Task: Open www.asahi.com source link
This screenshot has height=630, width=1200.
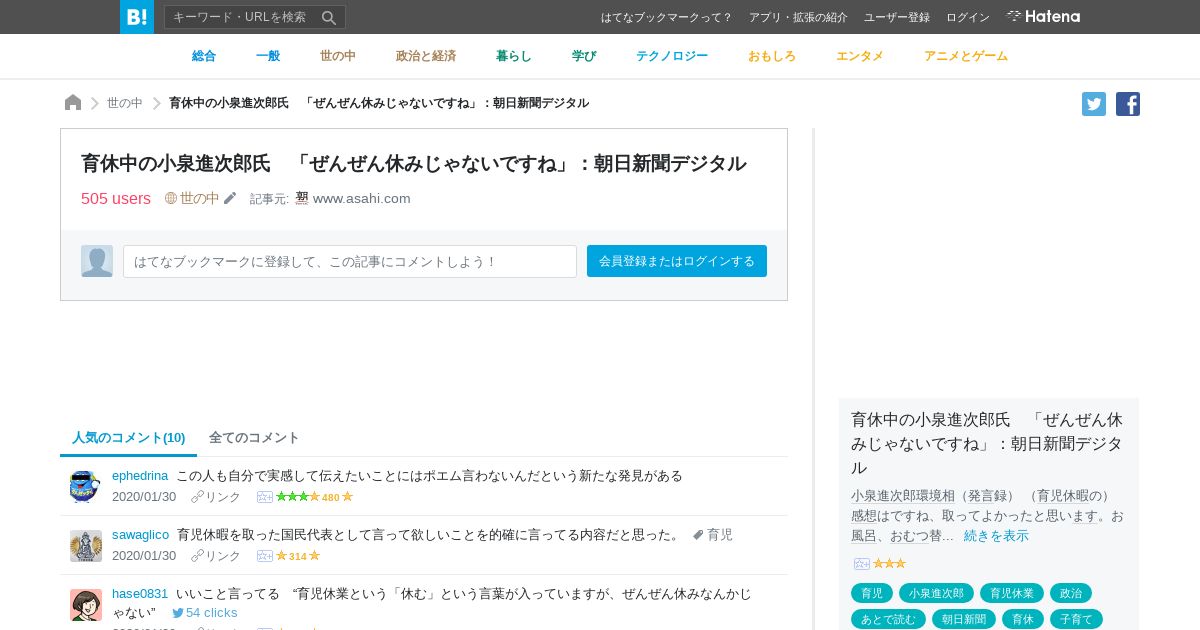Action: pyautogui.click(x=362, y=198)
